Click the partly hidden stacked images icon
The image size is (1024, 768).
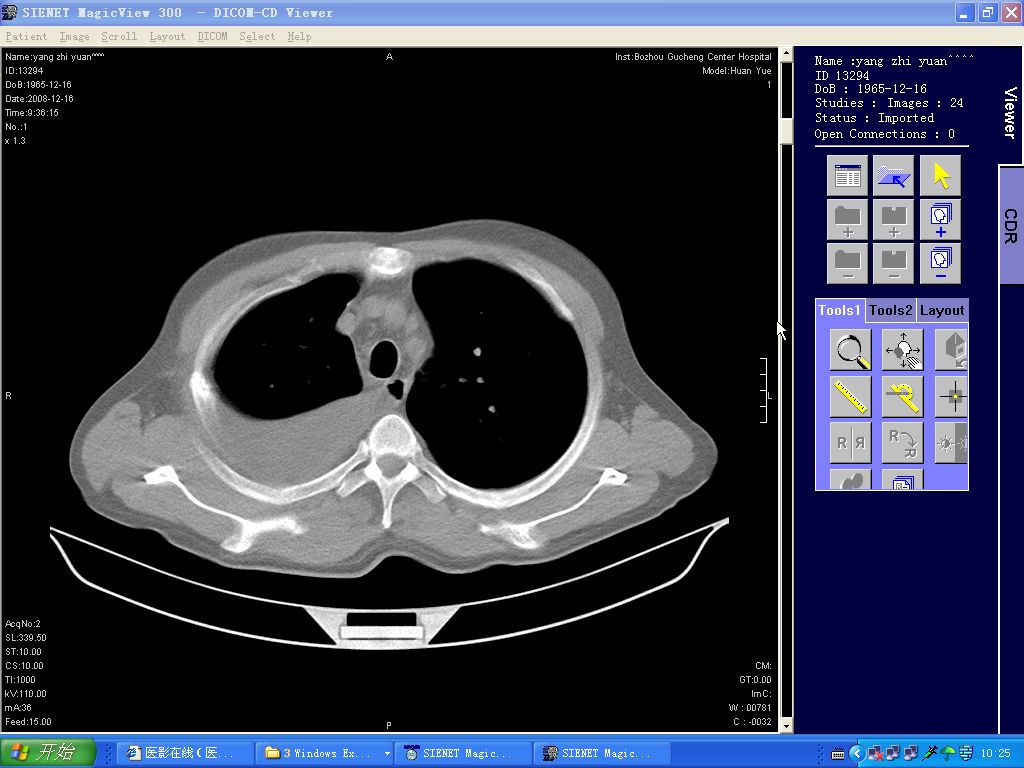tap(903, 479)
